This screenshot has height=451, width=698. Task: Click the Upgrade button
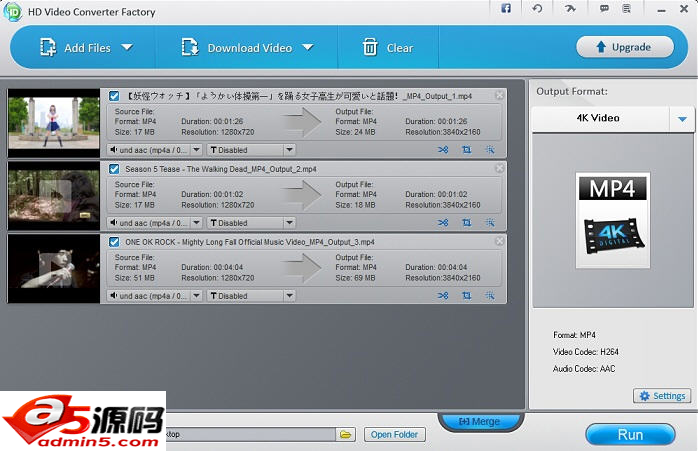pos(625,47)
